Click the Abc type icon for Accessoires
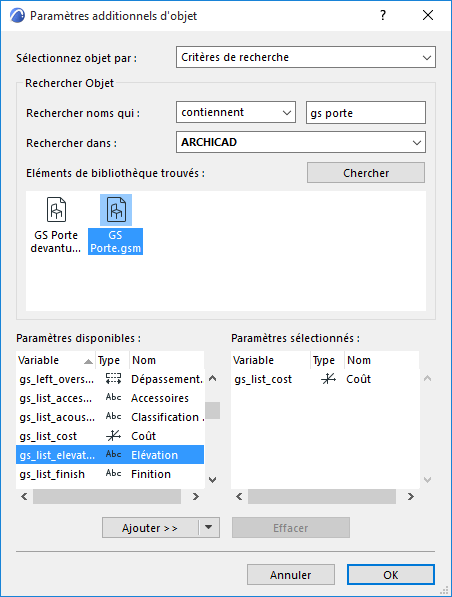This screenshot has height=597, width=452. pos(113,397)
